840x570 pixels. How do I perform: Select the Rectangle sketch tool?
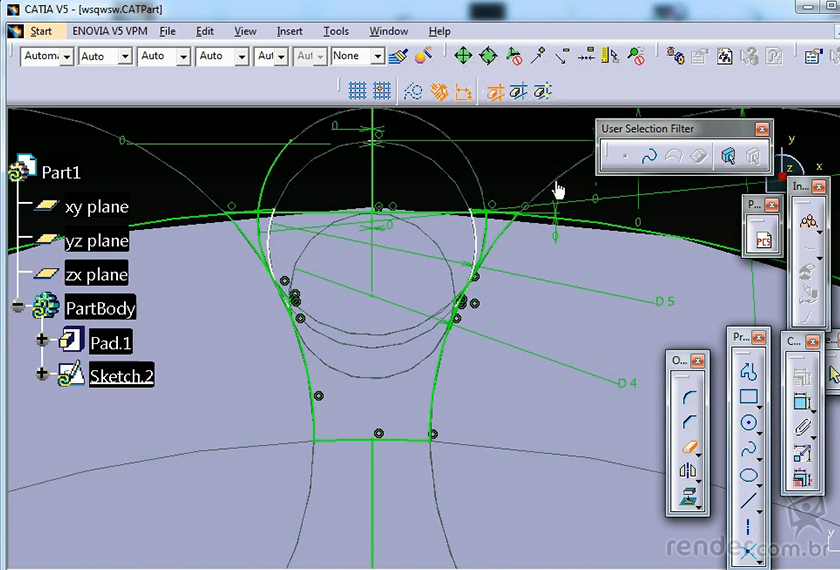[x=748, y=397]
